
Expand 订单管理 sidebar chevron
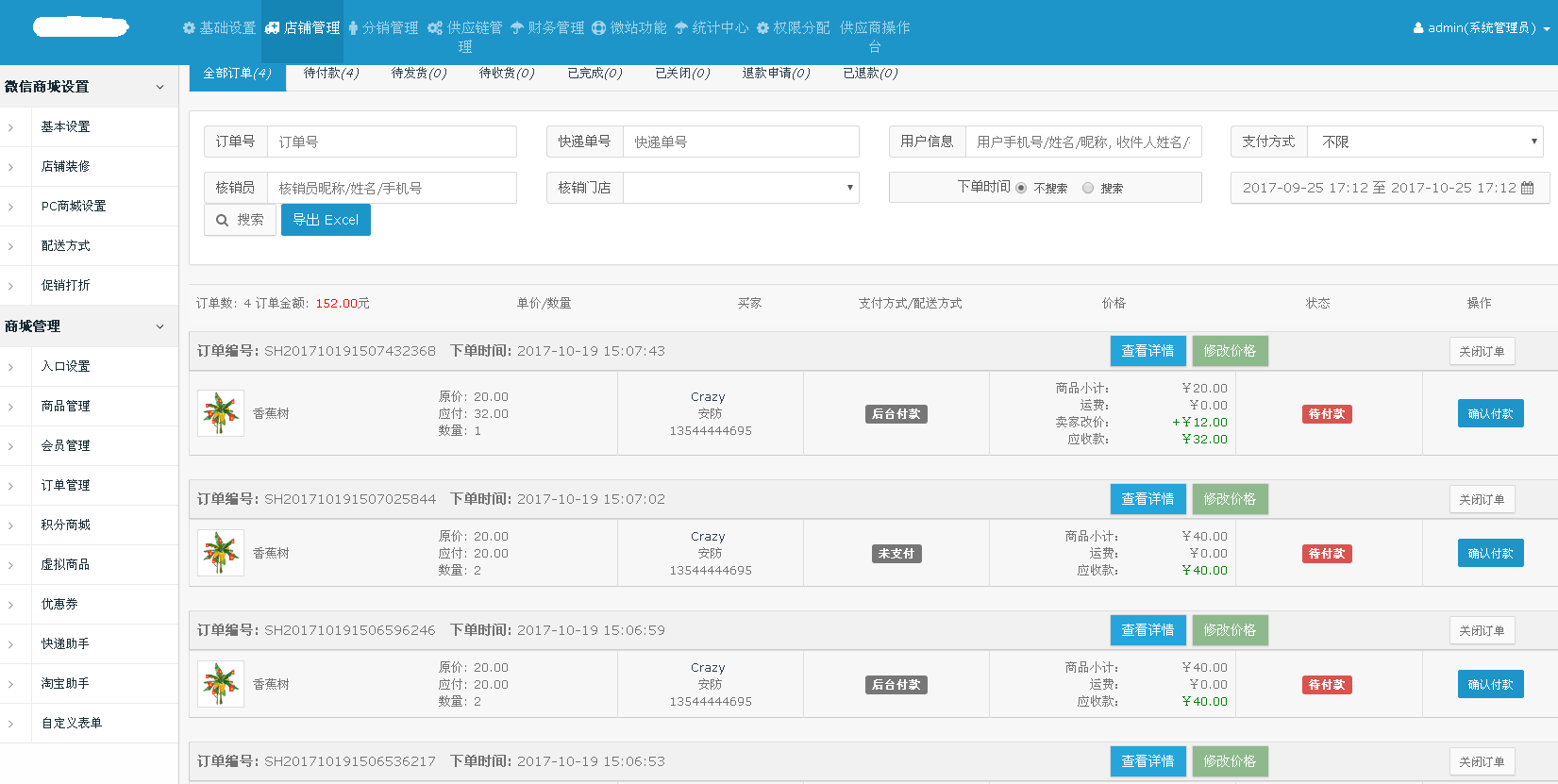(10, 486)
